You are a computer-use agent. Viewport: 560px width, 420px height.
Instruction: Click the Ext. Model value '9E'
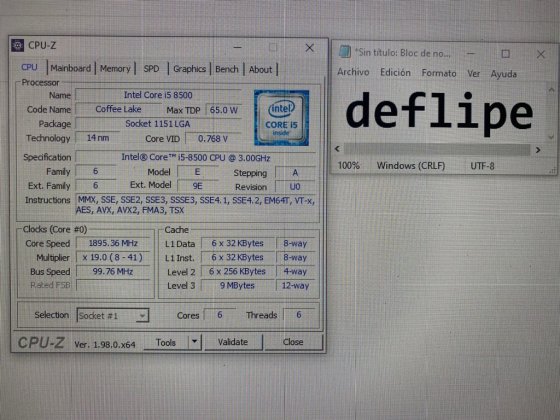[x=198, y=186]
